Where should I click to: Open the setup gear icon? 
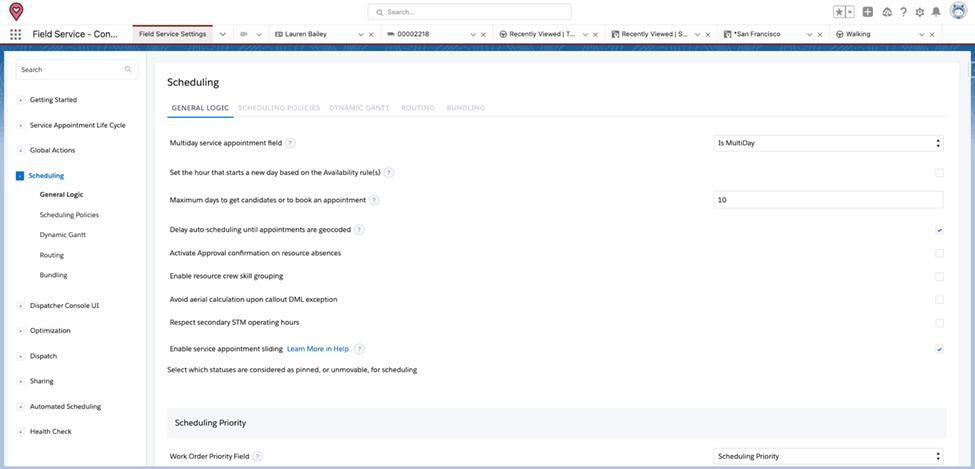click(x=920, y=12)
